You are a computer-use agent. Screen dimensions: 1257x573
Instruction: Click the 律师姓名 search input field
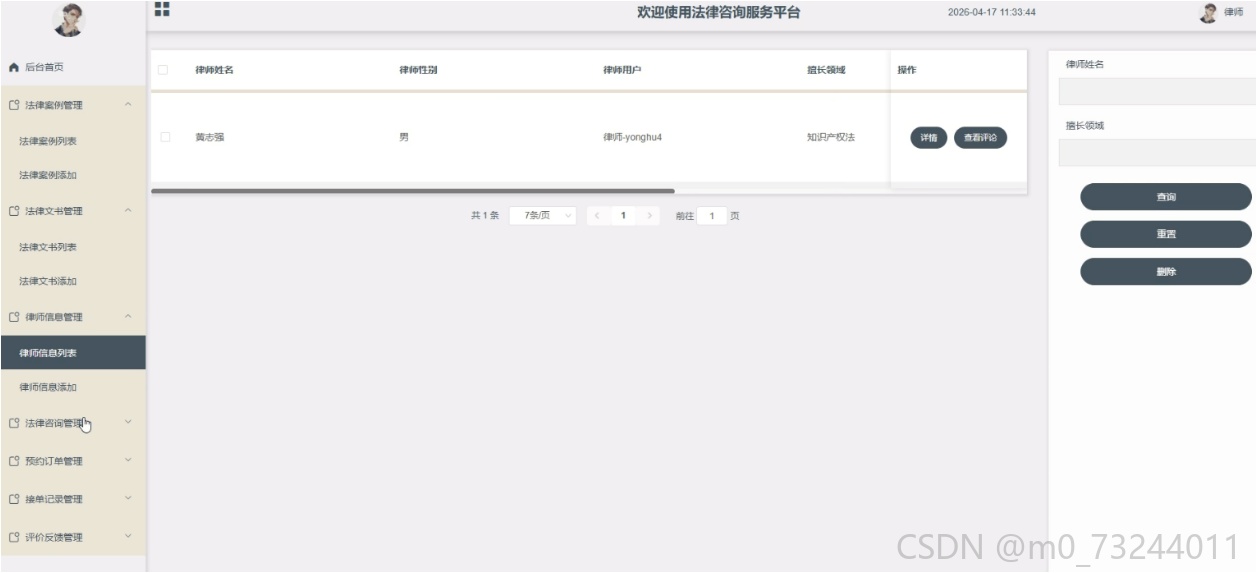[x=1157, y=91]
